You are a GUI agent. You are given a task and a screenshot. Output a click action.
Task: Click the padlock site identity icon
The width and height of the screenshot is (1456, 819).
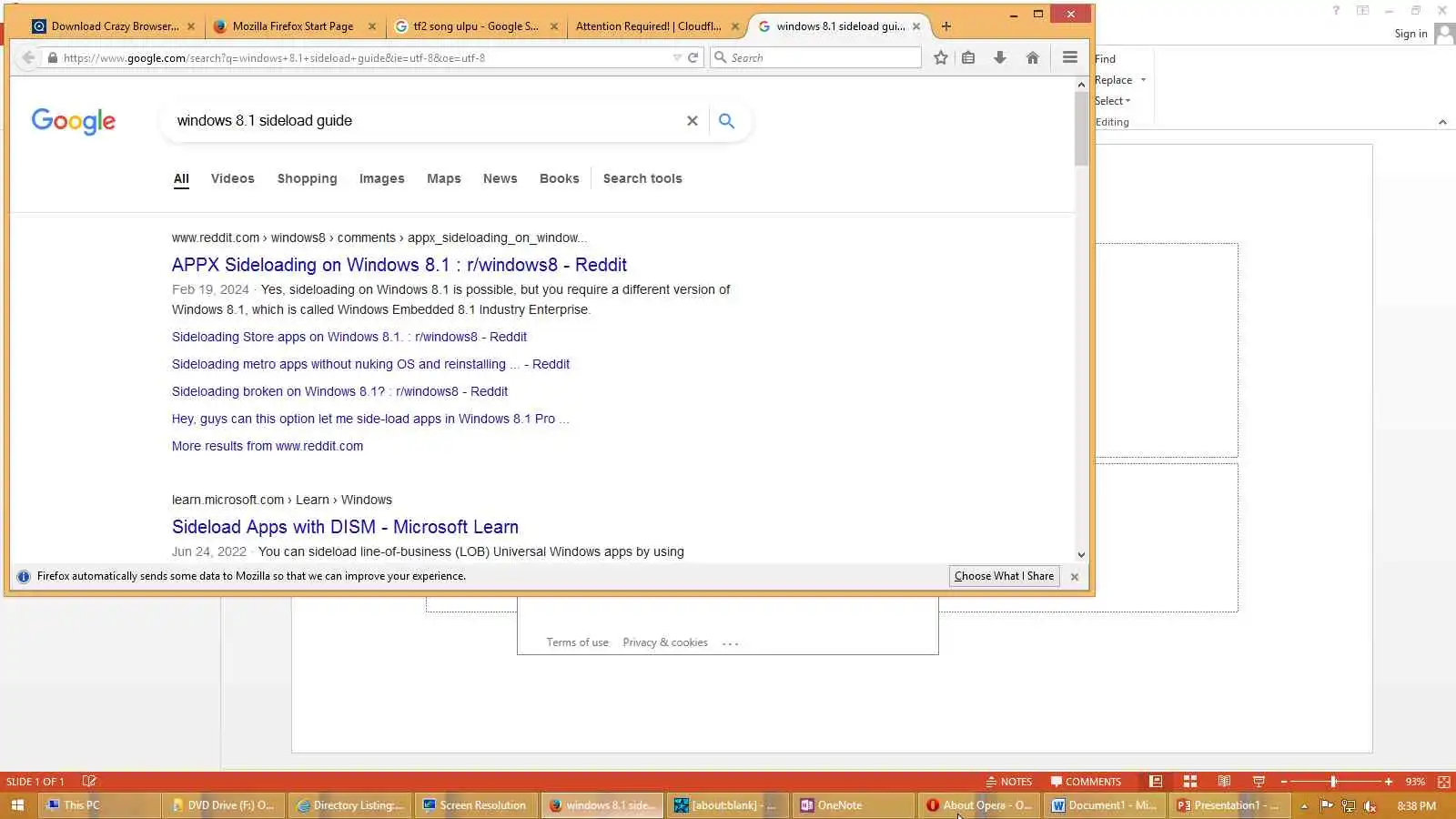tap(53, 57)
